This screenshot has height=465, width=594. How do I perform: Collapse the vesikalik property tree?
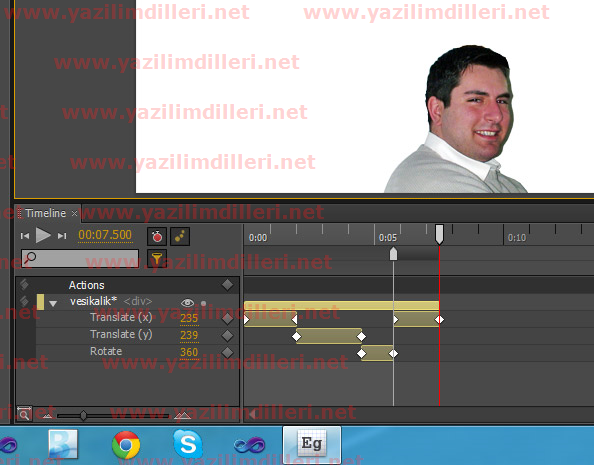[x=53, y=303]
